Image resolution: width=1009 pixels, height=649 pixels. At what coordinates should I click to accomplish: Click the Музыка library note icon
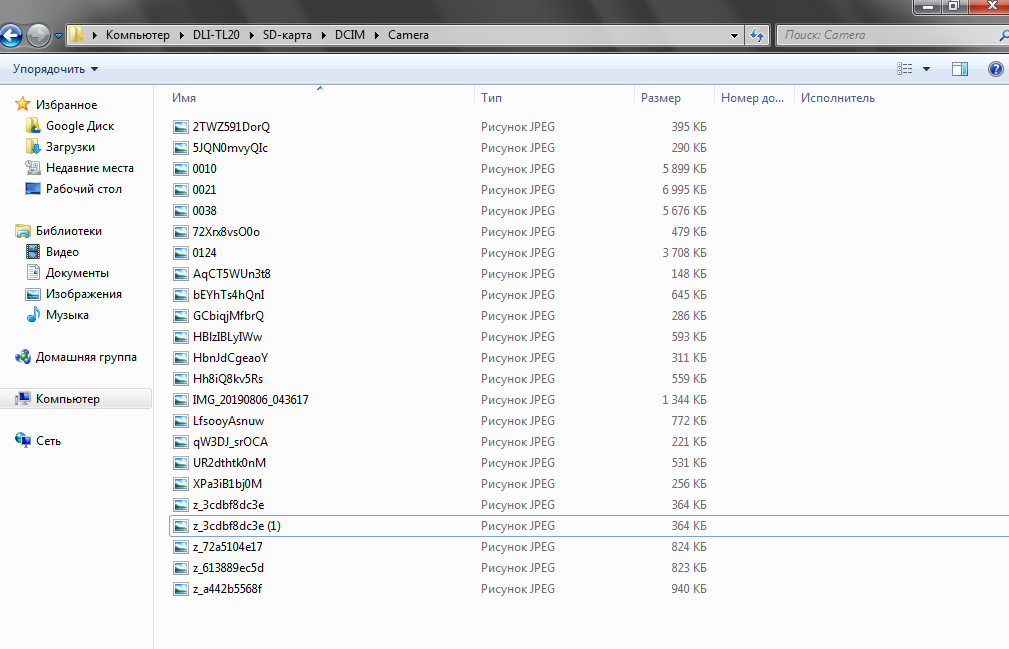[x=33, y=315]
